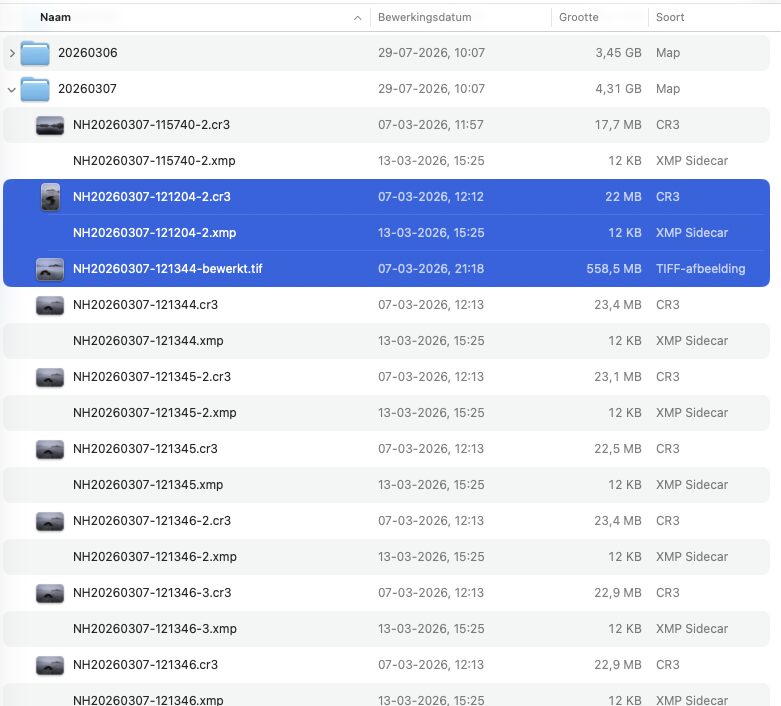Sort by the Grootte column header

[578, 17]
